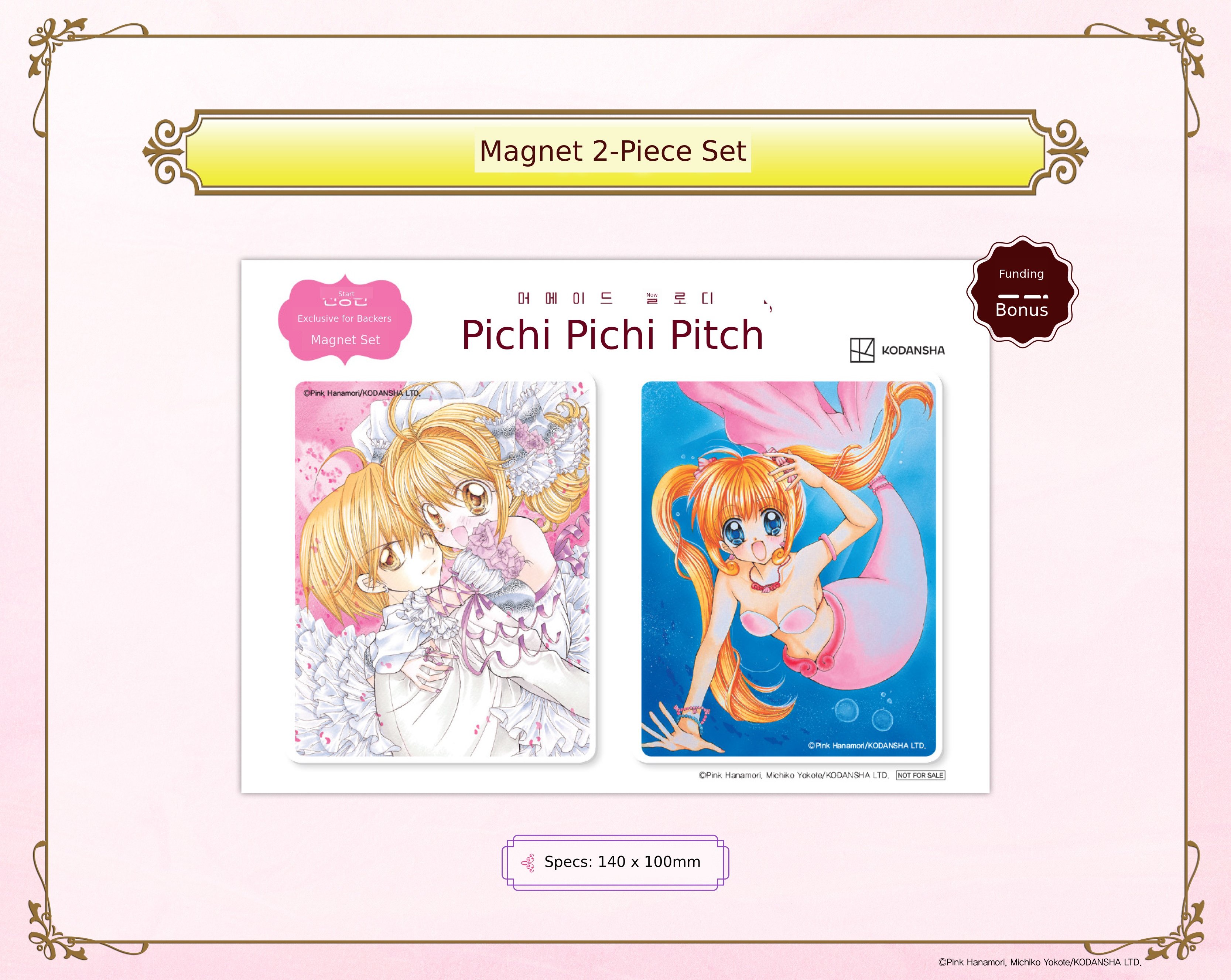Viewport: 1231px width, 980px height.
Task: Click the Specs: 140 x 100mm label
Action: (622, 862)
